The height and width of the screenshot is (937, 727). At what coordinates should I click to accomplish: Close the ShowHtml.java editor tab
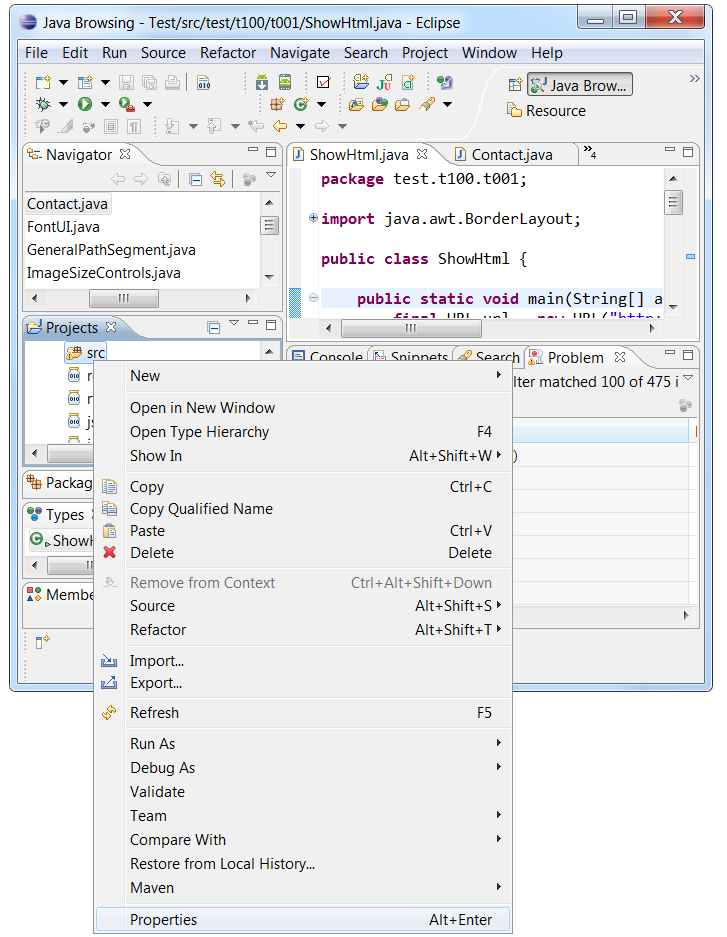(422, 154)
